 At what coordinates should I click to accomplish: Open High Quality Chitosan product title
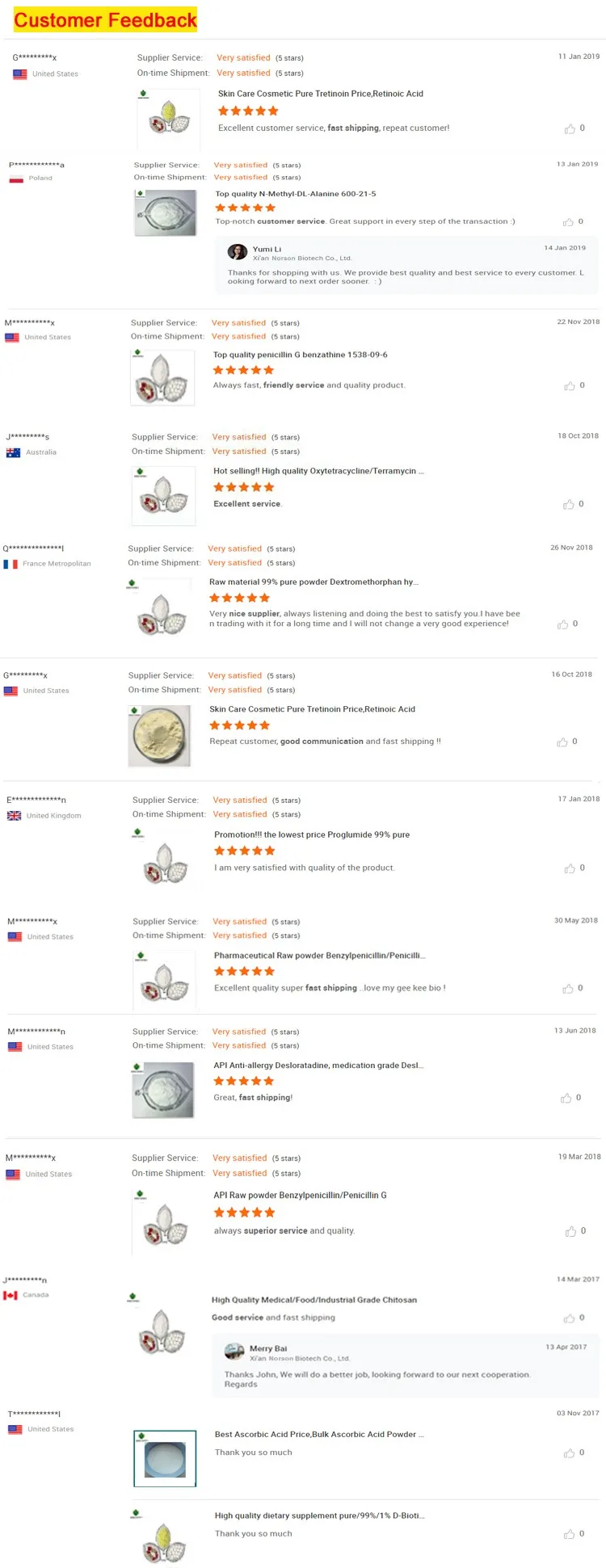pyautogui.click(x=314, y=1300)
